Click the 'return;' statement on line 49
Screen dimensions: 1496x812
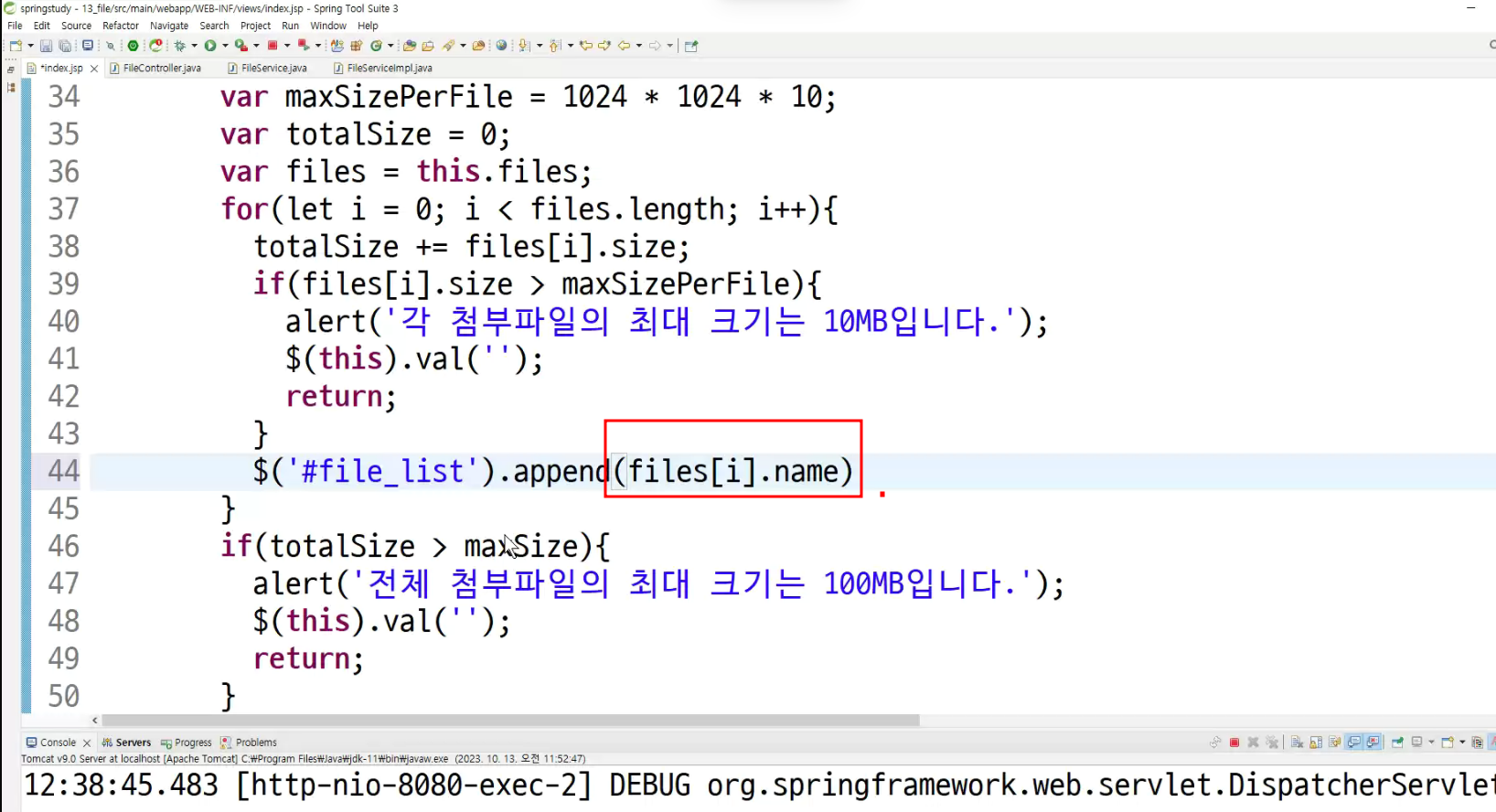pyautogui.click(x=308, y=658)
